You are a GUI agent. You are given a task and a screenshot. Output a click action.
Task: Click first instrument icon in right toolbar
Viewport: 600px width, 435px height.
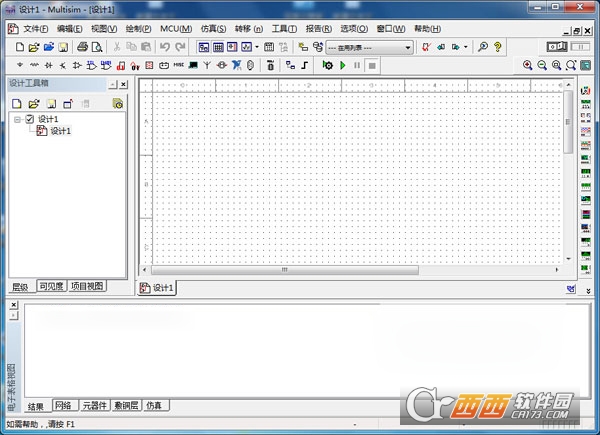coord(585,91)
